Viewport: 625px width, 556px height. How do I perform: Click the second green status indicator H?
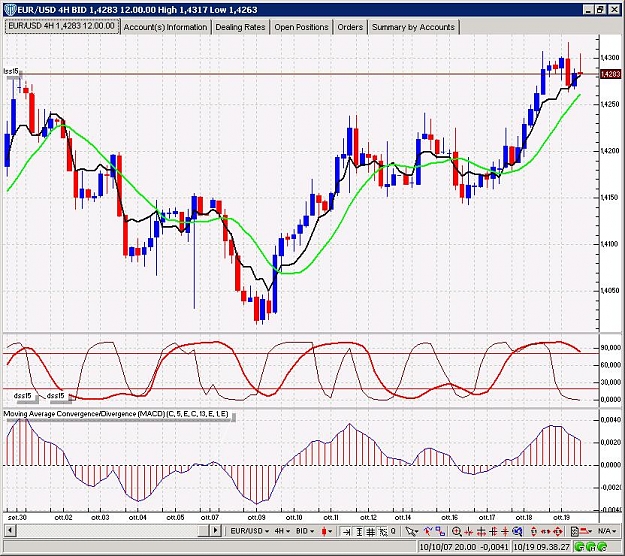[591, 547]
